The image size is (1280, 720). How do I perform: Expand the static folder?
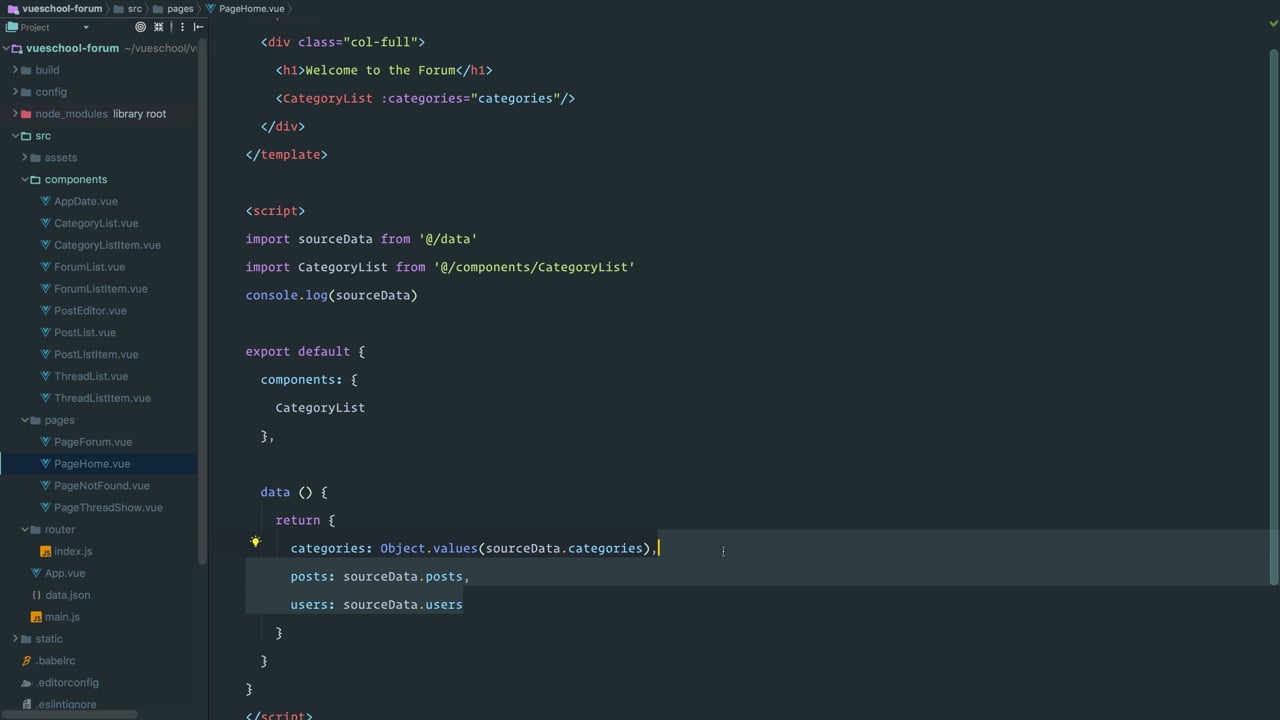(14, 639)
